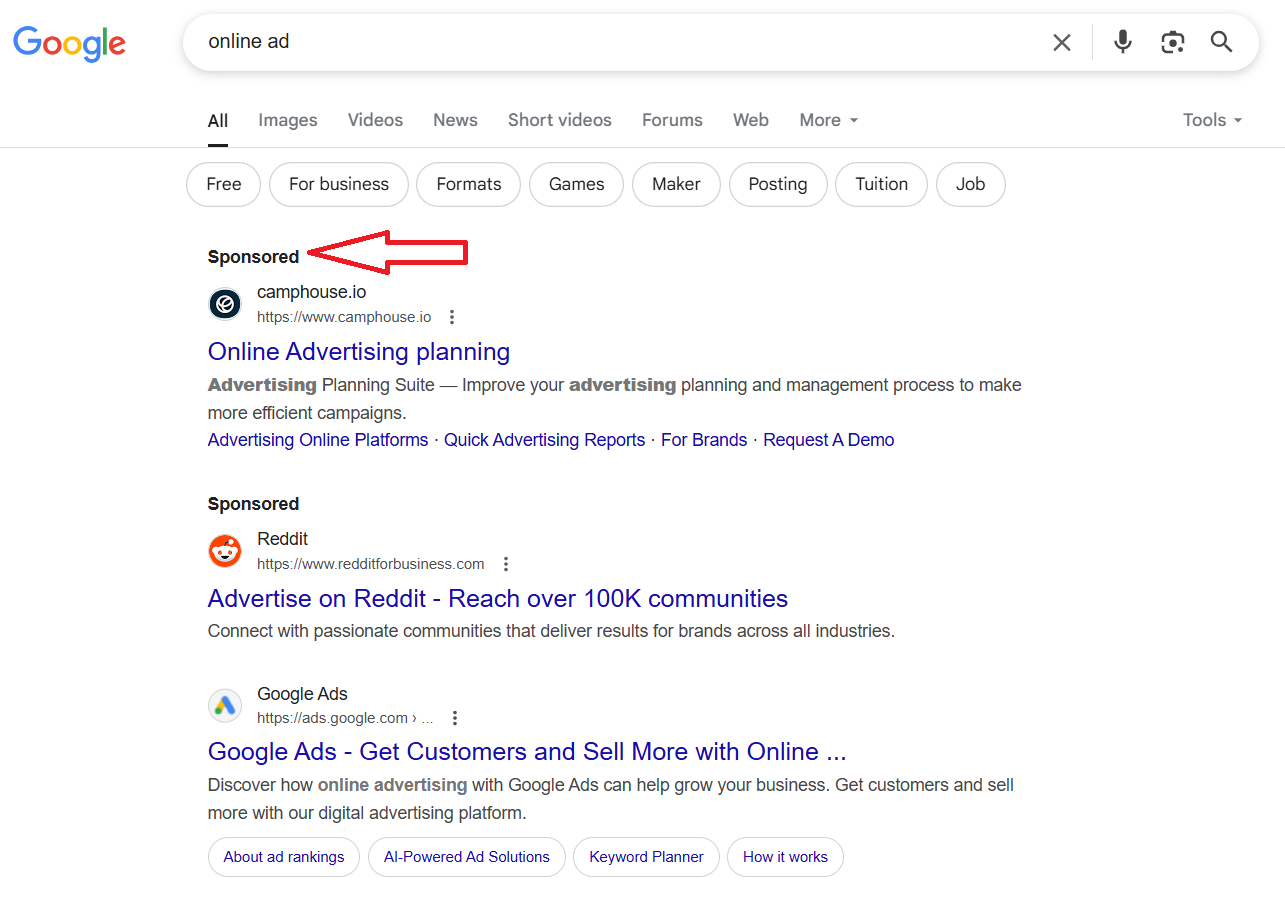Click the magnifying glass search icon
Viewport: 1285px width, 897px height.
(1221, 42)
